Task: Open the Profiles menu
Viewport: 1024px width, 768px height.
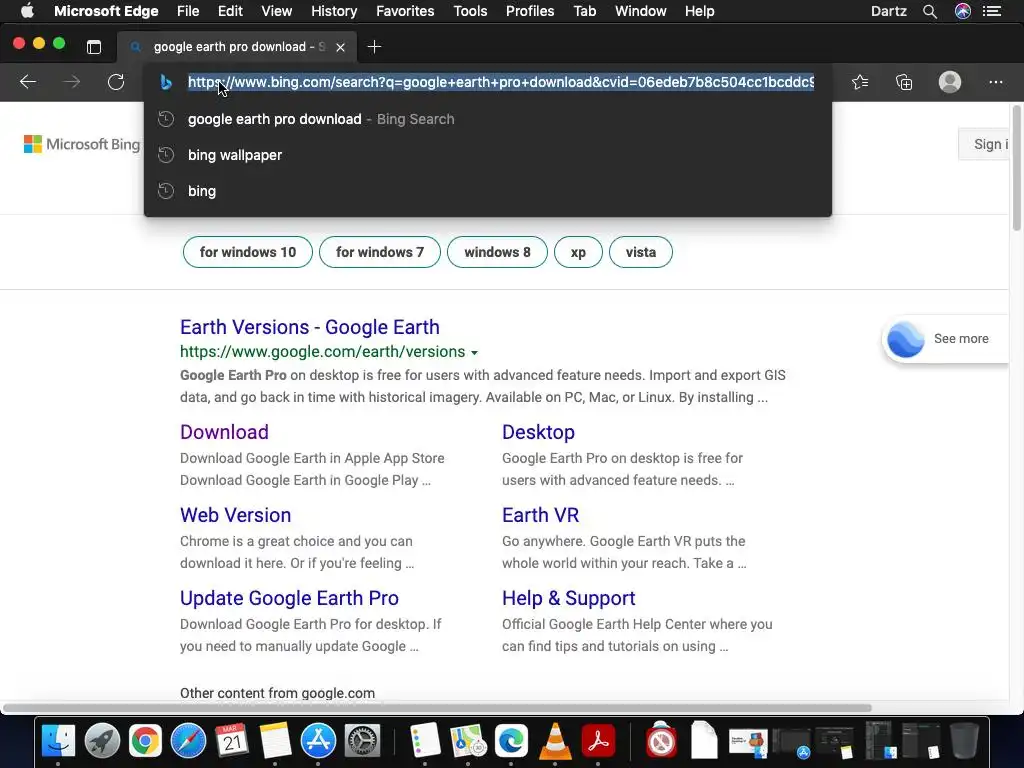Action: (x=530, y=11)
